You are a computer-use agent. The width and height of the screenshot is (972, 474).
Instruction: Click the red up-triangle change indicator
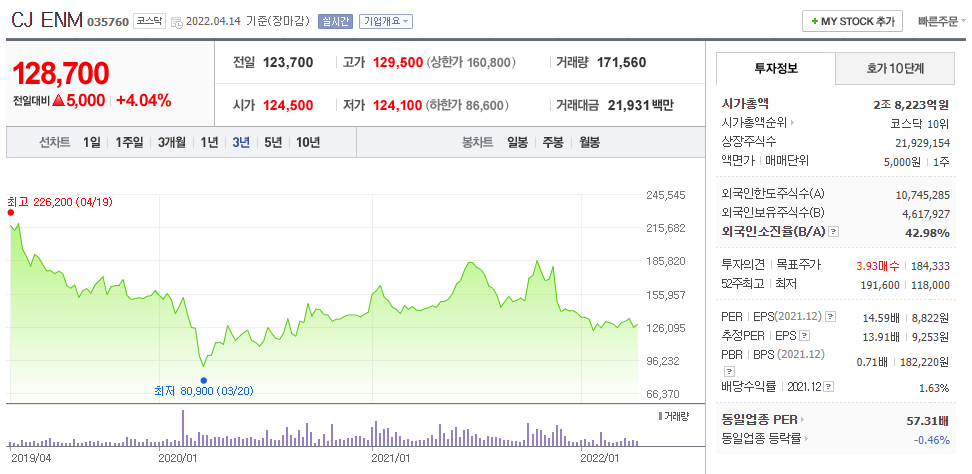coord(58,100)
